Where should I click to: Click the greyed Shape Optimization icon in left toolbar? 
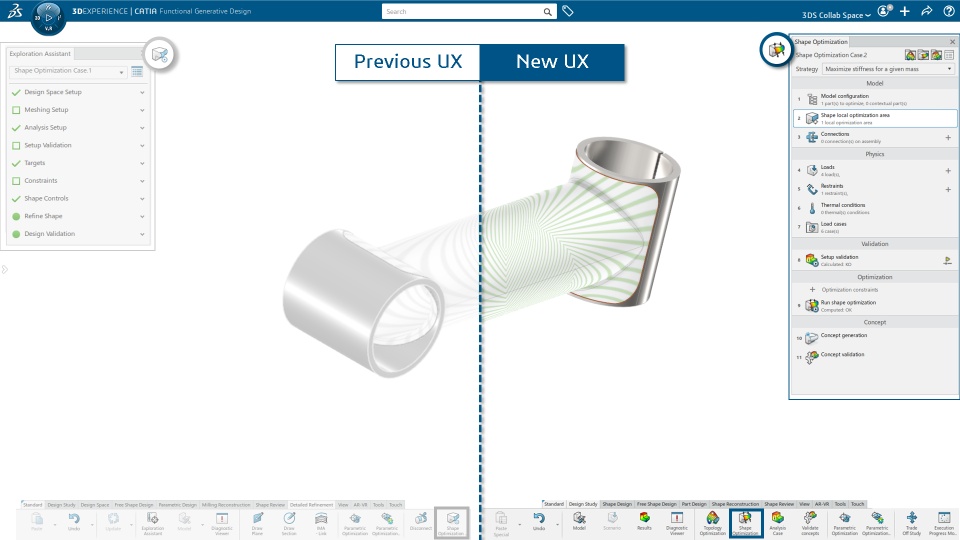tap(452, 523)
